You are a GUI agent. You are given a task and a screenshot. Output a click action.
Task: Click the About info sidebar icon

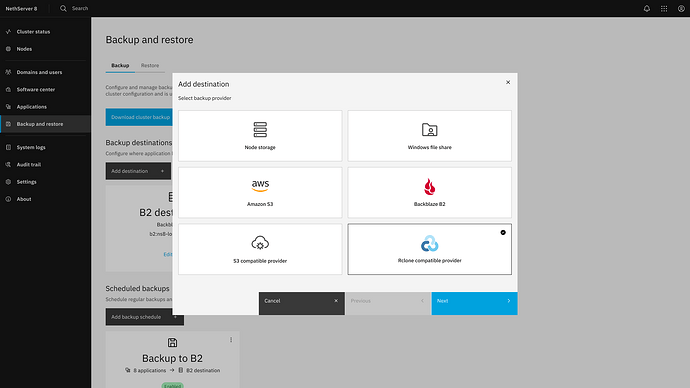tap(8, 199)
